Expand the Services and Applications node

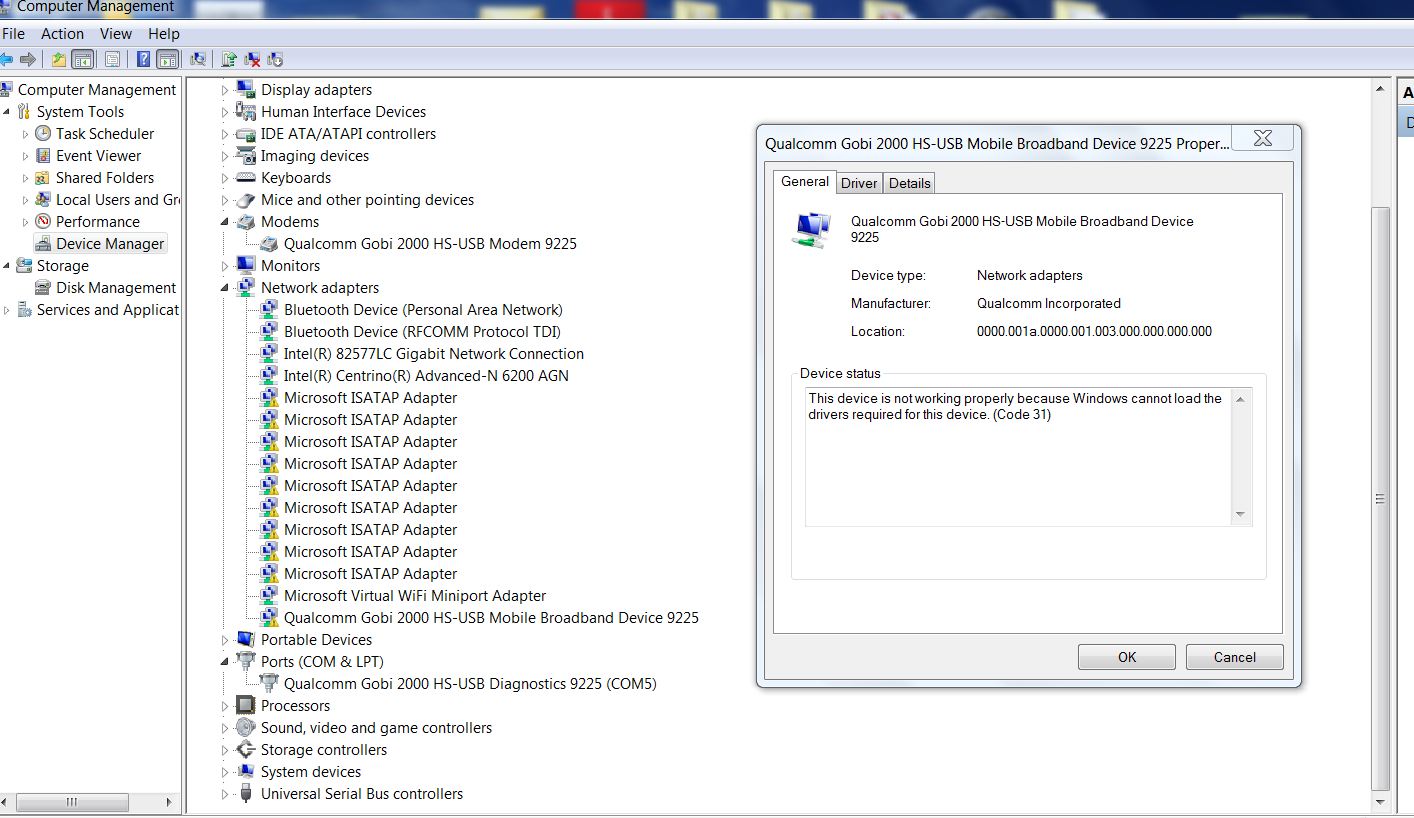point(7,309)
